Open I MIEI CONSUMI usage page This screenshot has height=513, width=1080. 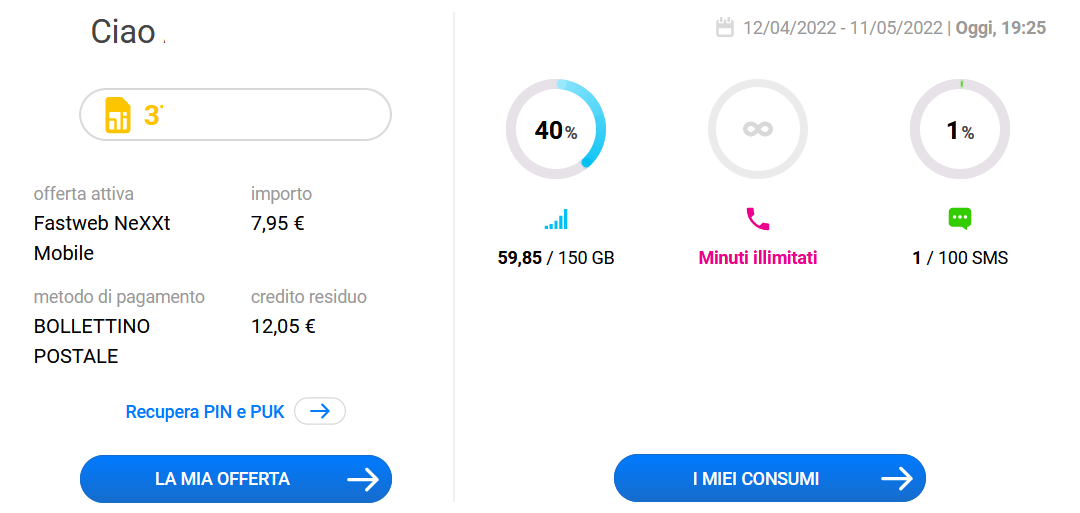point(756,479)
